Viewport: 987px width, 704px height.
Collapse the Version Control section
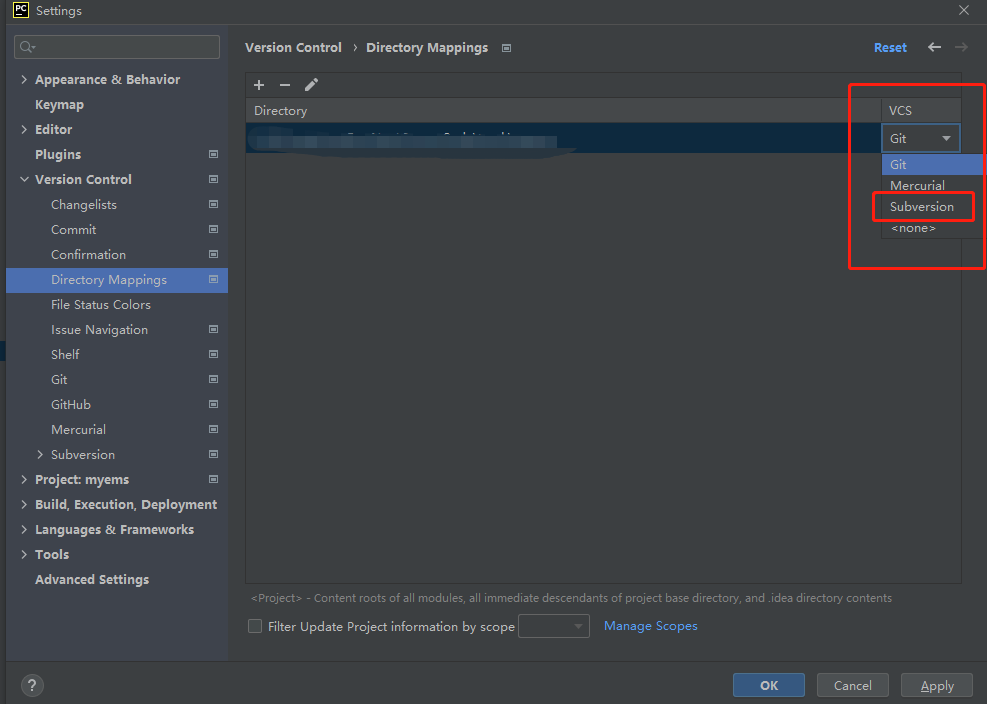tap(24, 179)
